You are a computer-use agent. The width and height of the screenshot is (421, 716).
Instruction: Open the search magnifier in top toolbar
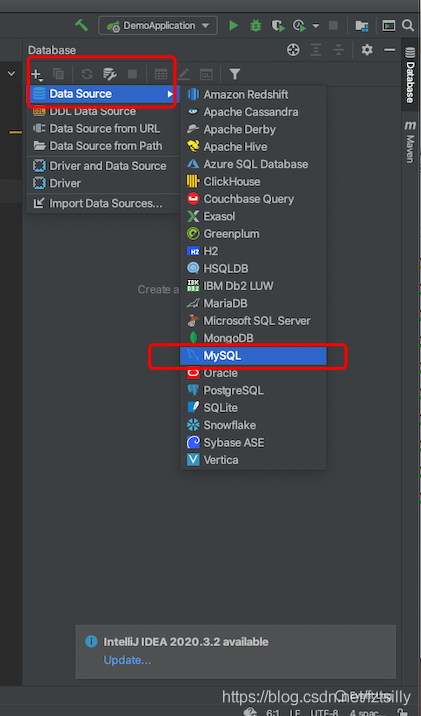point(408,25)
